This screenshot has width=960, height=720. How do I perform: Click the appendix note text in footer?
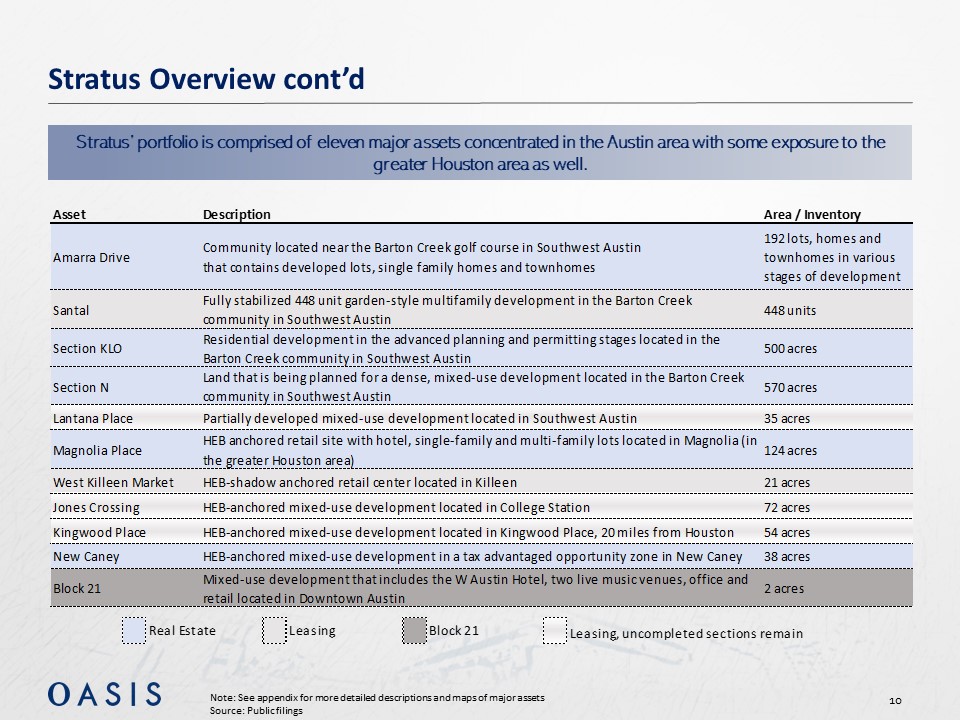(378, 696)
